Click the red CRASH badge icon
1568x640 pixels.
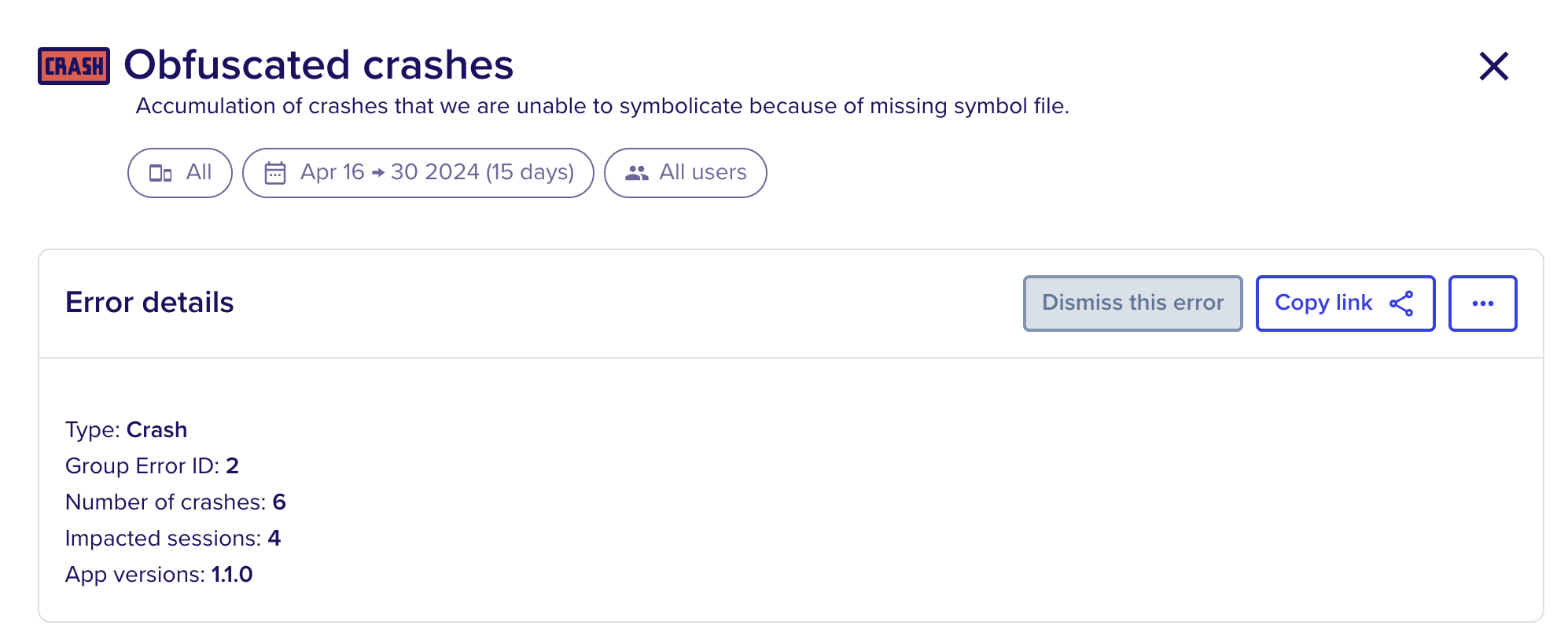[74, 66]
